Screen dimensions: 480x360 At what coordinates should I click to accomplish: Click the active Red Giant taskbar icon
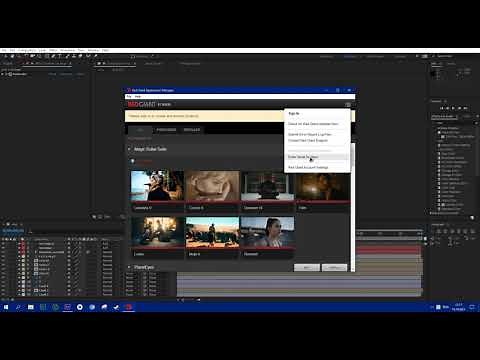(129, 307)
